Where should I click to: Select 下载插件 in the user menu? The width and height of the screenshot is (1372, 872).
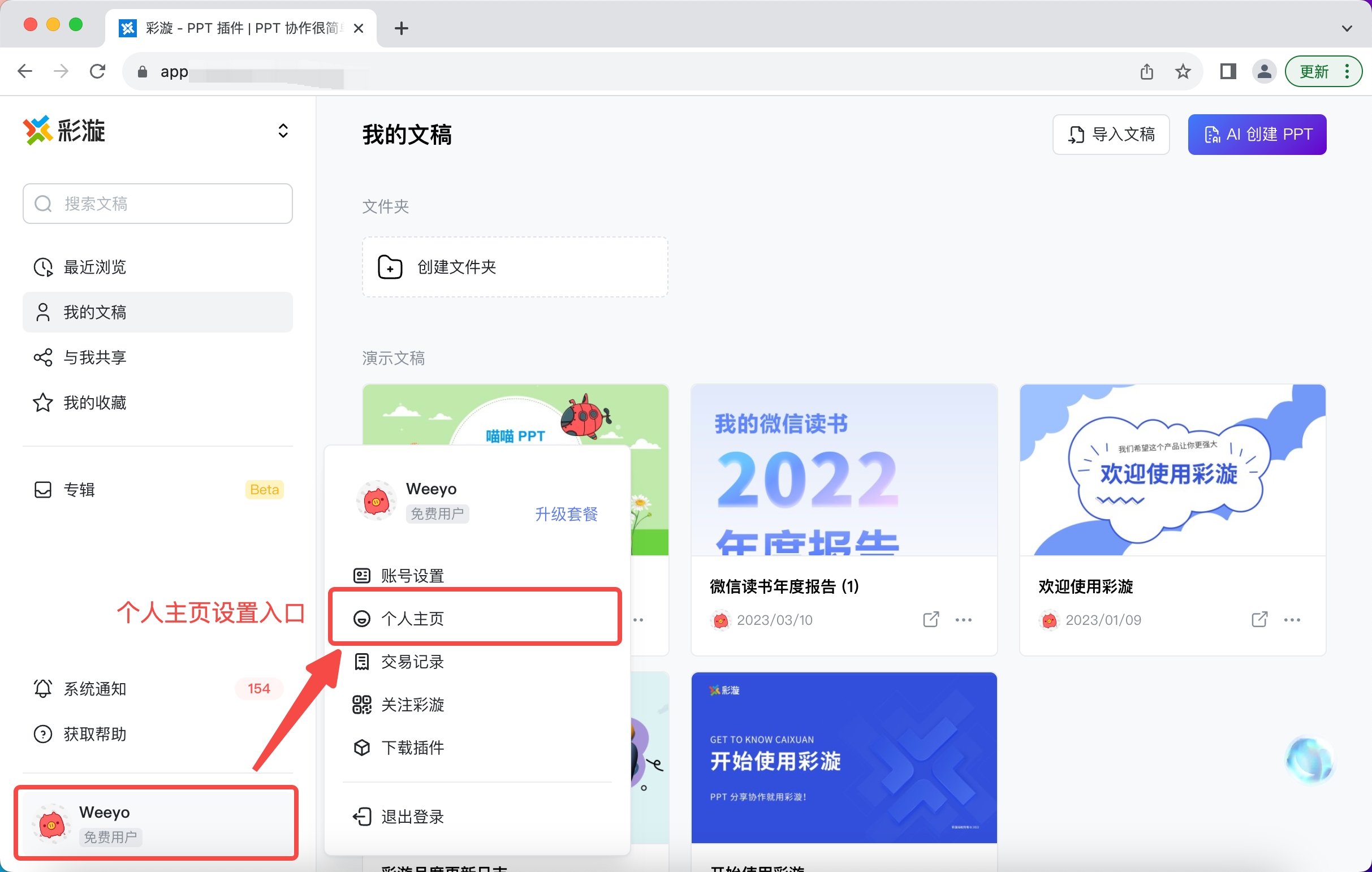click(477, 747)
